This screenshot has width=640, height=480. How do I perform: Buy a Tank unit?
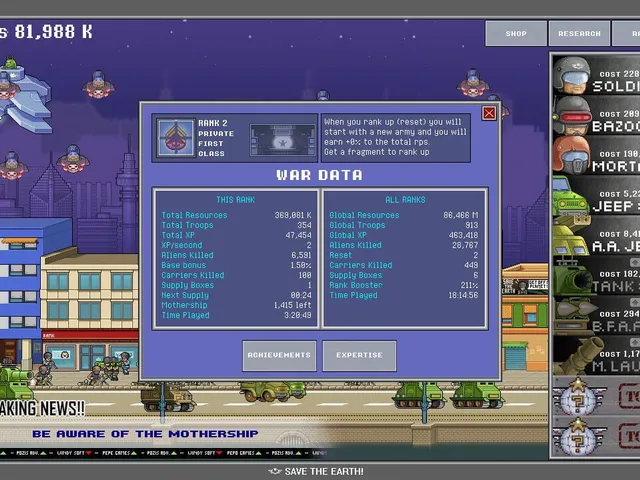[596, 276]
